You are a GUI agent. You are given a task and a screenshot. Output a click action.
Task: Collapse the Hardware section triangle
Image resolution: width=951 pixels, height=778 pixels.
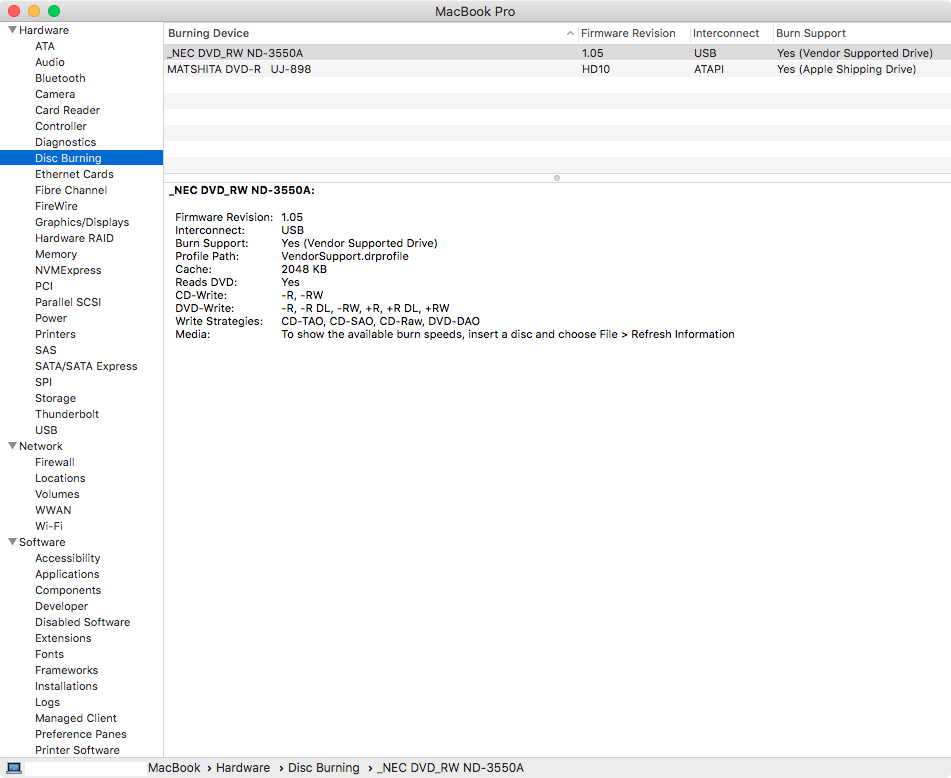coord(12,30)
